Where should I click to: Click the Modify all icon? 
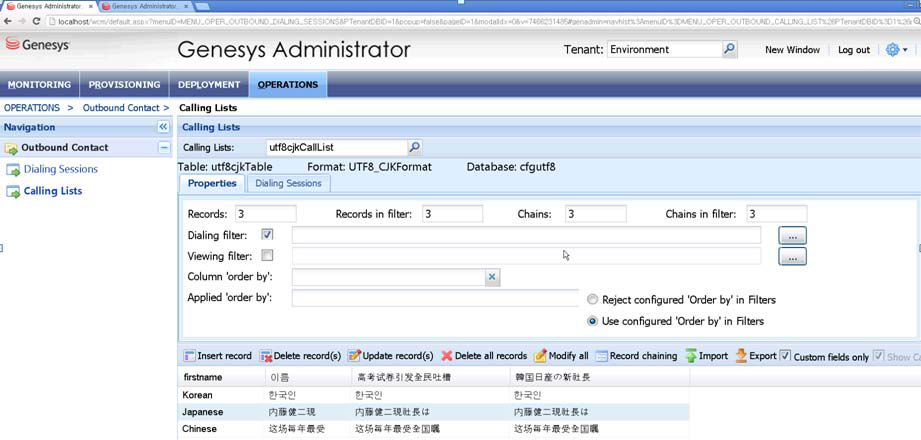pyautogui.click(x=540, y=355)
